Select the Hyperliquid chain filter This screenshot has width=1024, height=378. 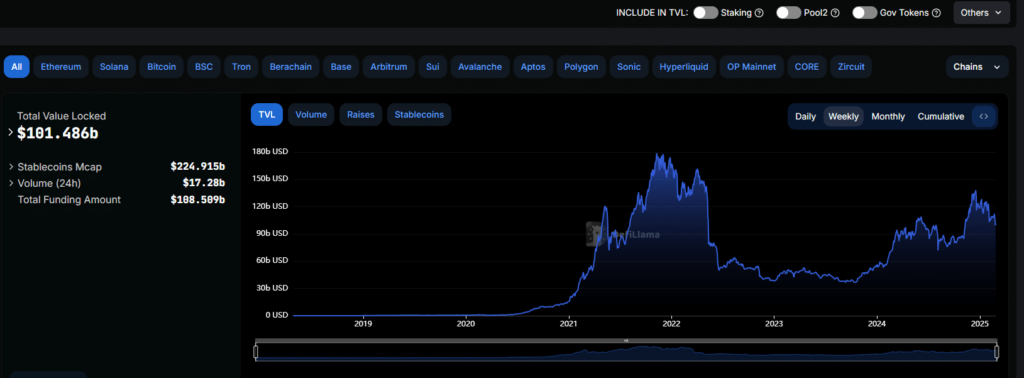click(x=684, y=67)
